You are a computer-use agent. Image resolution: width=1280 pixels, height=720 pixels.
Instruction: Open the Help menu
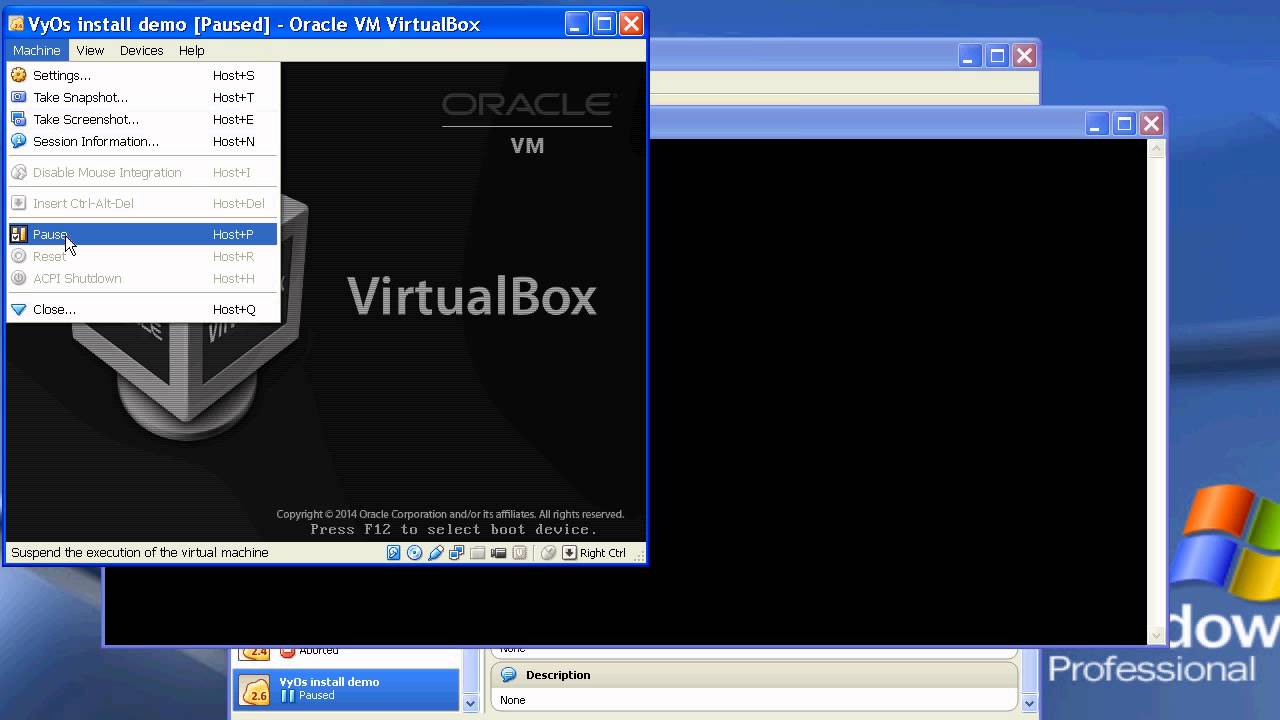191,50
